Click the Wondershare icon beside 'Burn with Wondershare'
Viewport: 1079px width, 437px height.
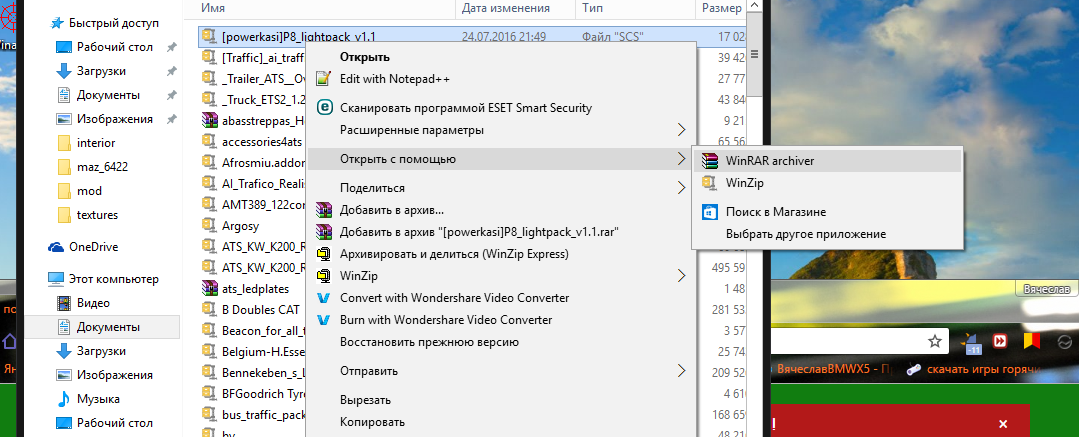click(323, 320)
